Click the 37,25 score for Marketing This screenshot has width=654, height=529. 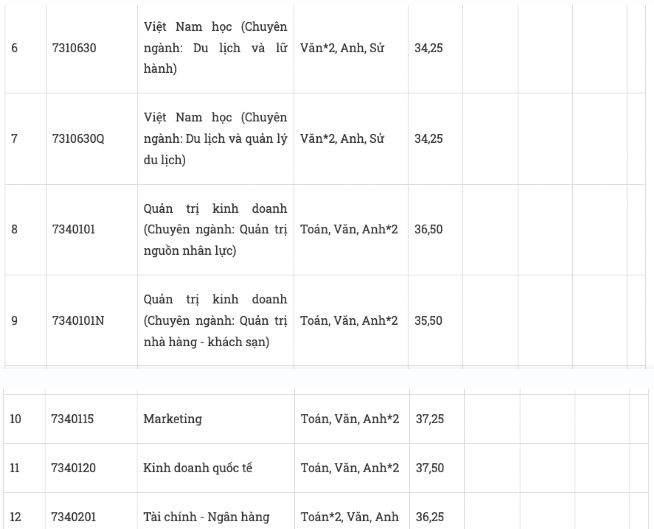[x=428, y=419]
